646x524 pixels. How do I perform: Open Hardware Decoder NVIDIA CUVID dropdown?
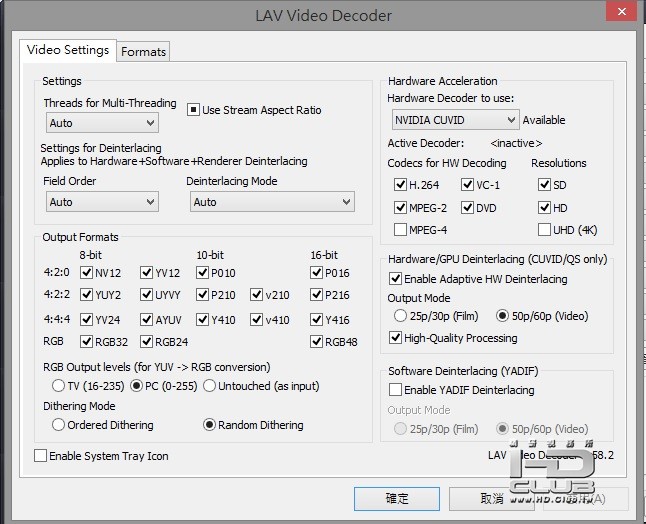[x=455, y=120]
